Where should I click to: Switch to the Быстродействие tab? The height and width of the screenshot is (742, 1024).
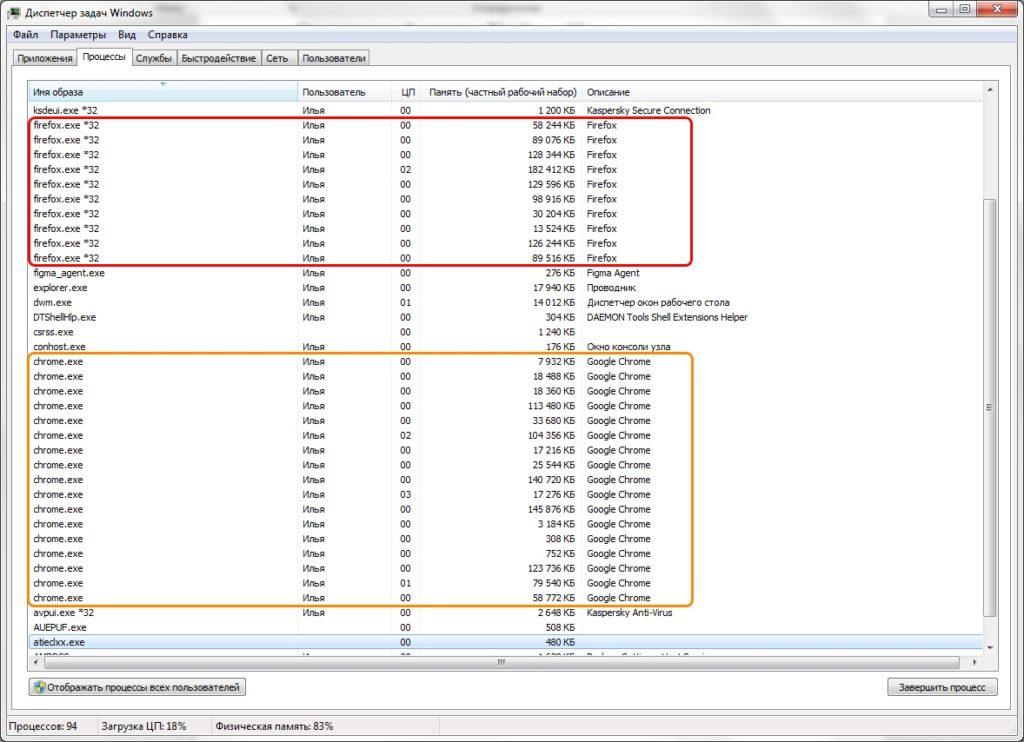tap(218, 58)
